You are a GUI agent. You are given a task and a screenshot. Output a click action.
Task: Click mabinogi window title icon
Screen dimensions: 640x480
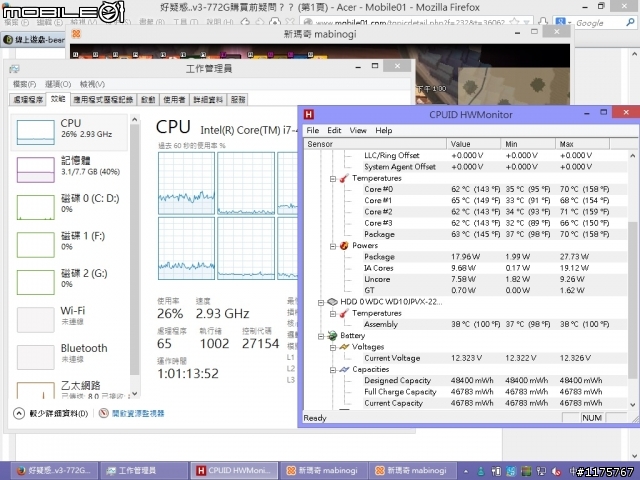(x=76, y=34)
